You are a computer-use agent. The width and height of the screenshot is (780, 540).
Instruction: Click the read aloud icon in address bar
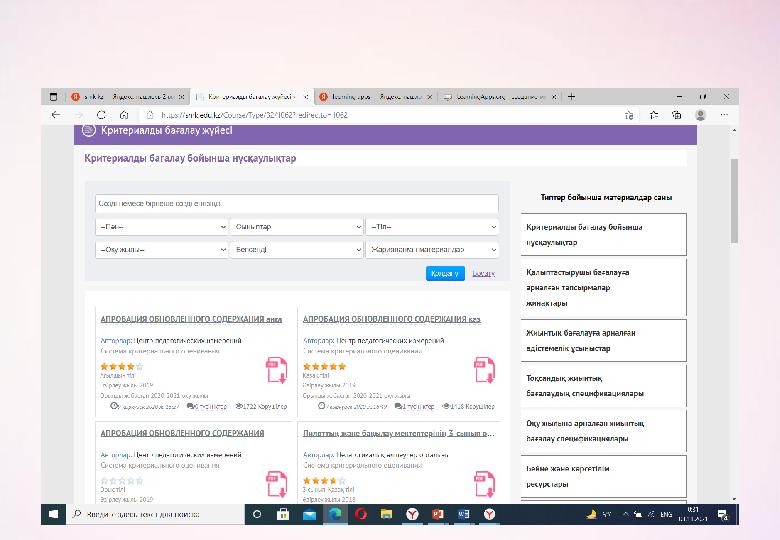(x=629, y=115)
